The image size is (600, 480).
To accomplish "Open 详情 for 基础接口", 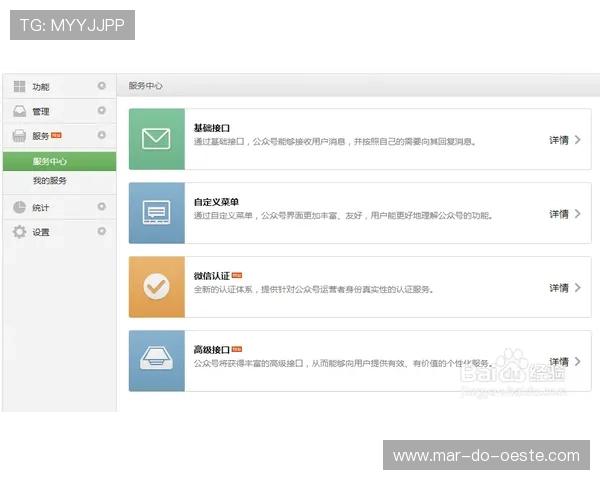I will 559,140.
